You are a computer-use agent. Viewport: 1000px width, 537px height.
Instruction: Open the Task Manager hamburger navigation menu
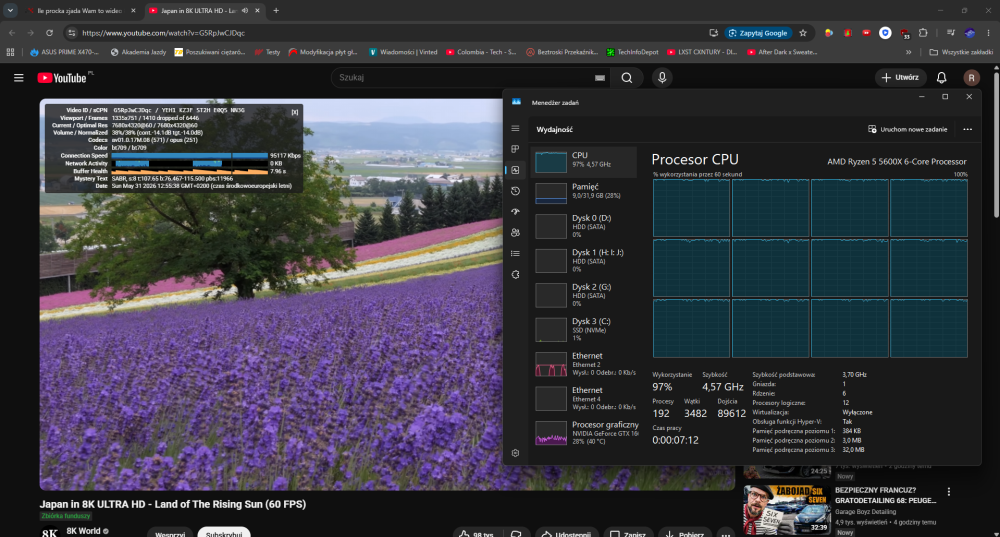(515, 129)
